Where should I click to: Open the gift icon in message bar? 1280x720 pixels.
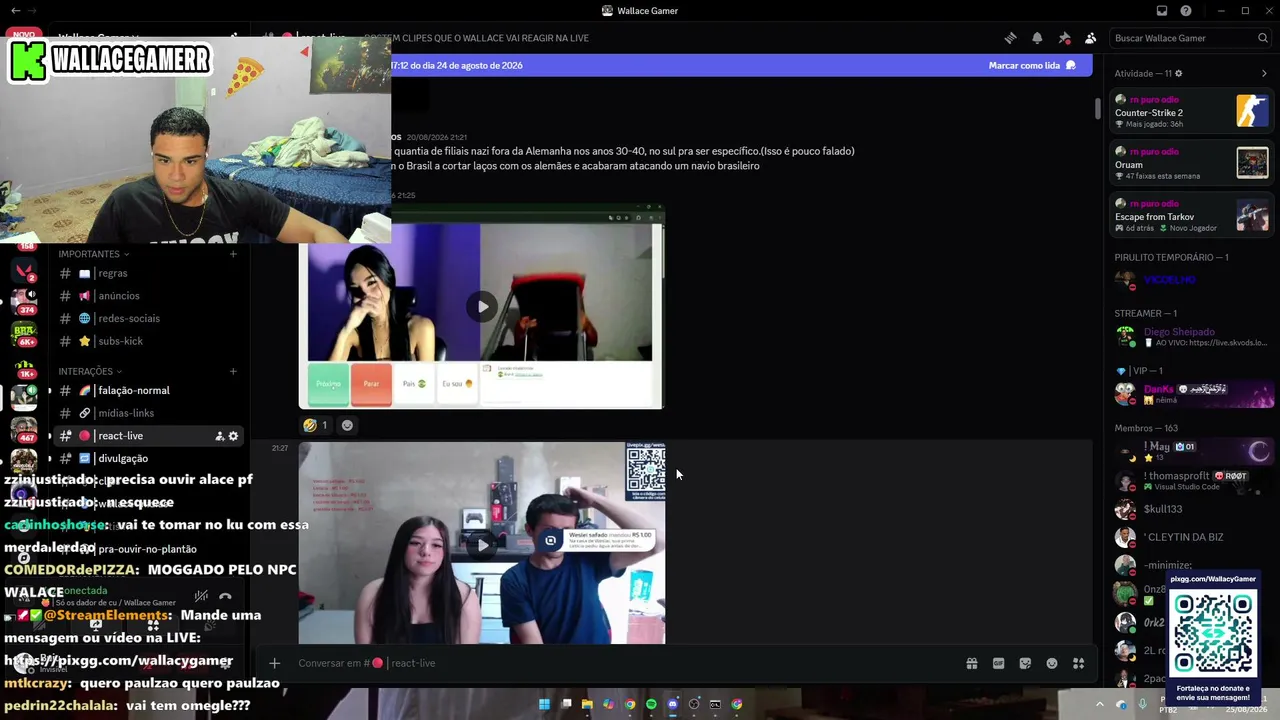pos(971,663)
